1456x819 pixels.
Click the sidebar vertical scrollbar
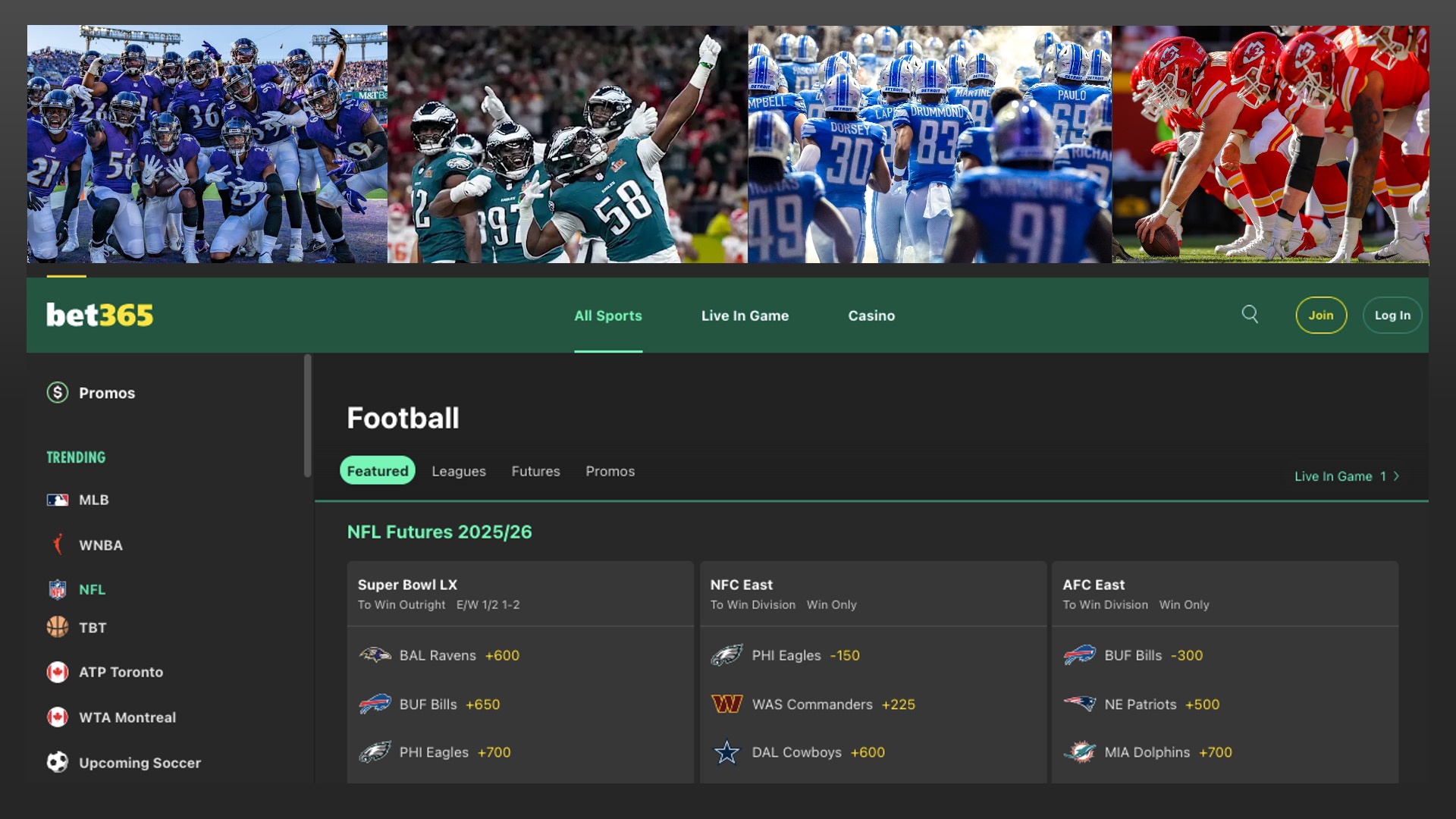pos(308,416)
